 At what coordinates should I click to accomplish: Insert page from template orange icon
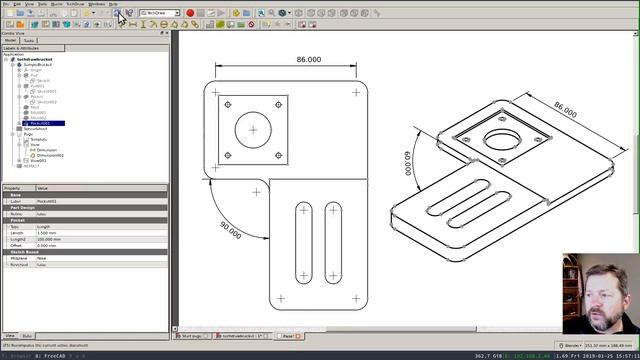pyautogui.click(x=20, y=24)
